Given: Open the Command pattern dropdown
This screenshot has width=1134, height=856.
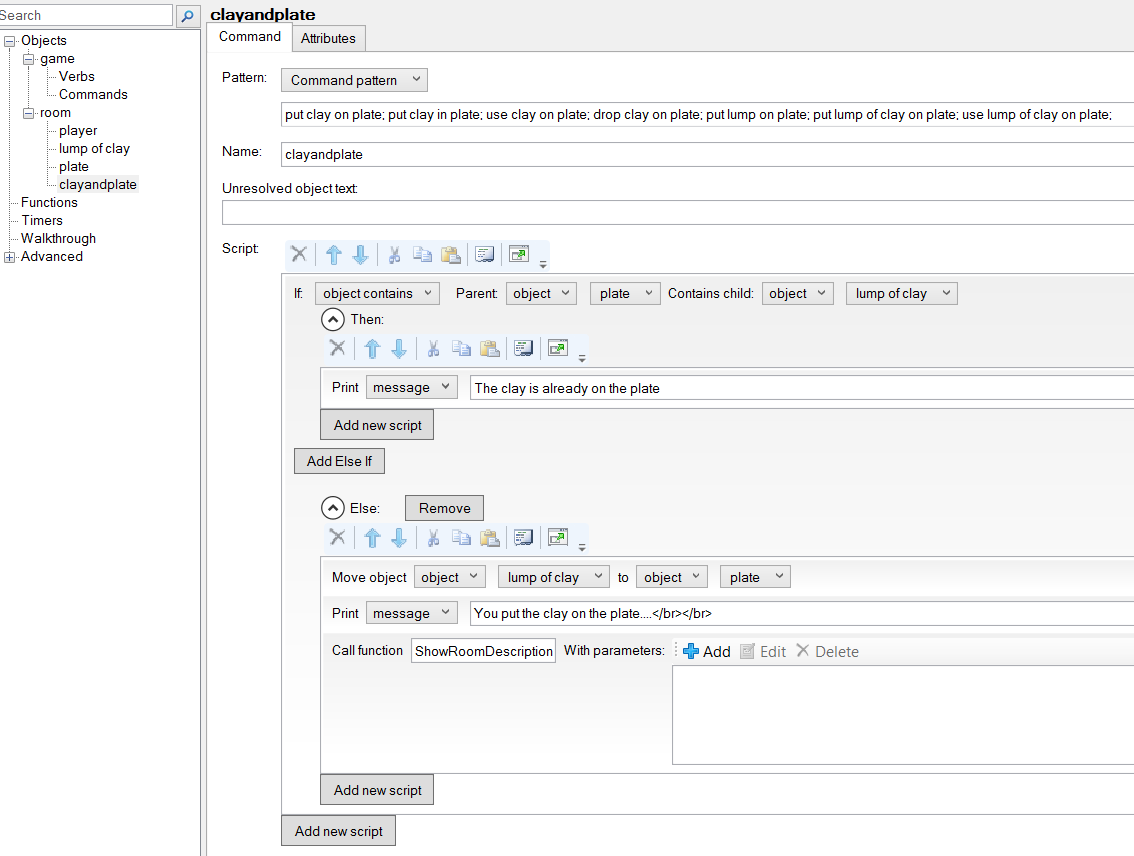Looking at the screenshot, I should pyautogui.click(x=354, y=80).
